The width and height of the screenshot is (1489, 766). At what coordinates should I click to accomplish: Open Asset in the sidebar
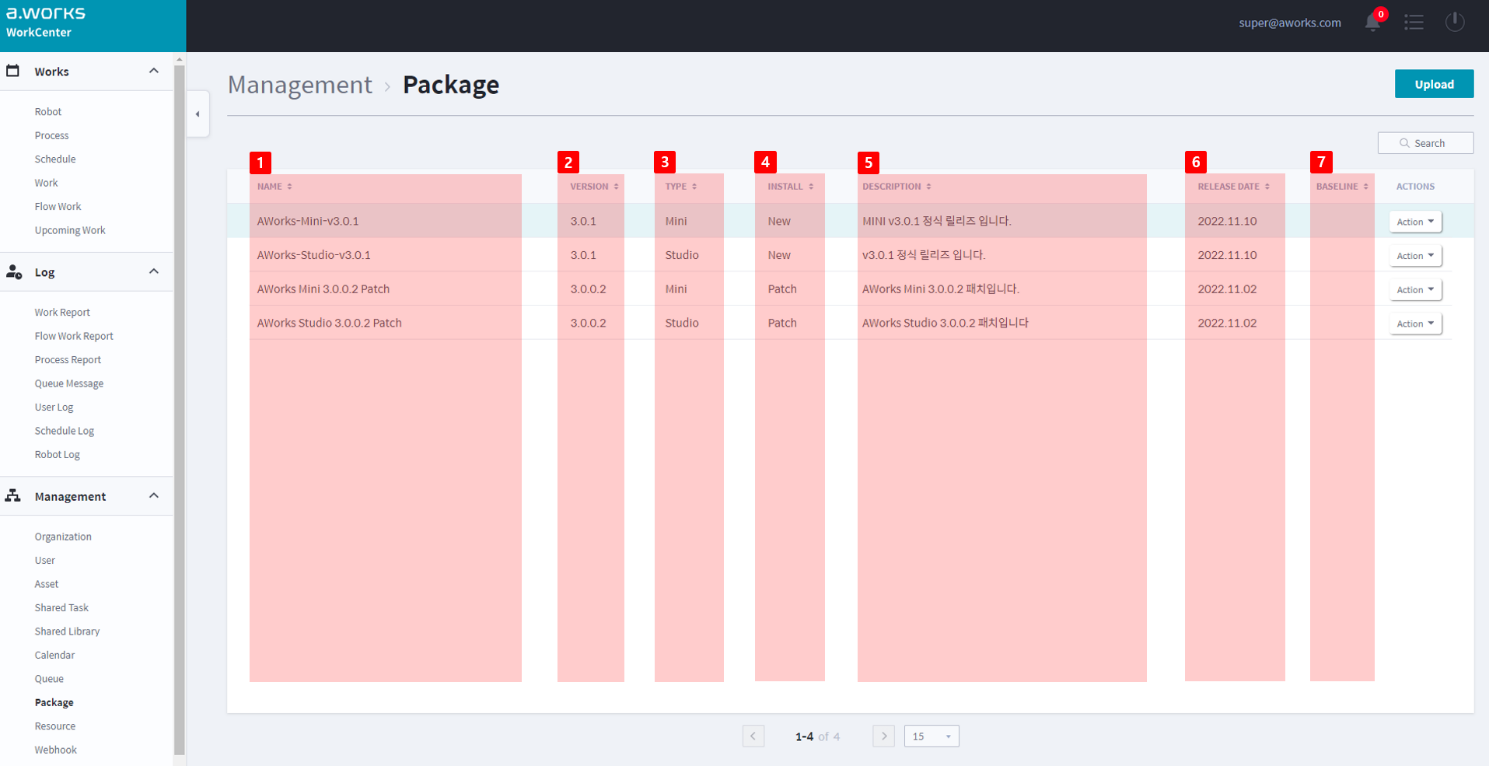pyautogui.click(x=47, y=584)
